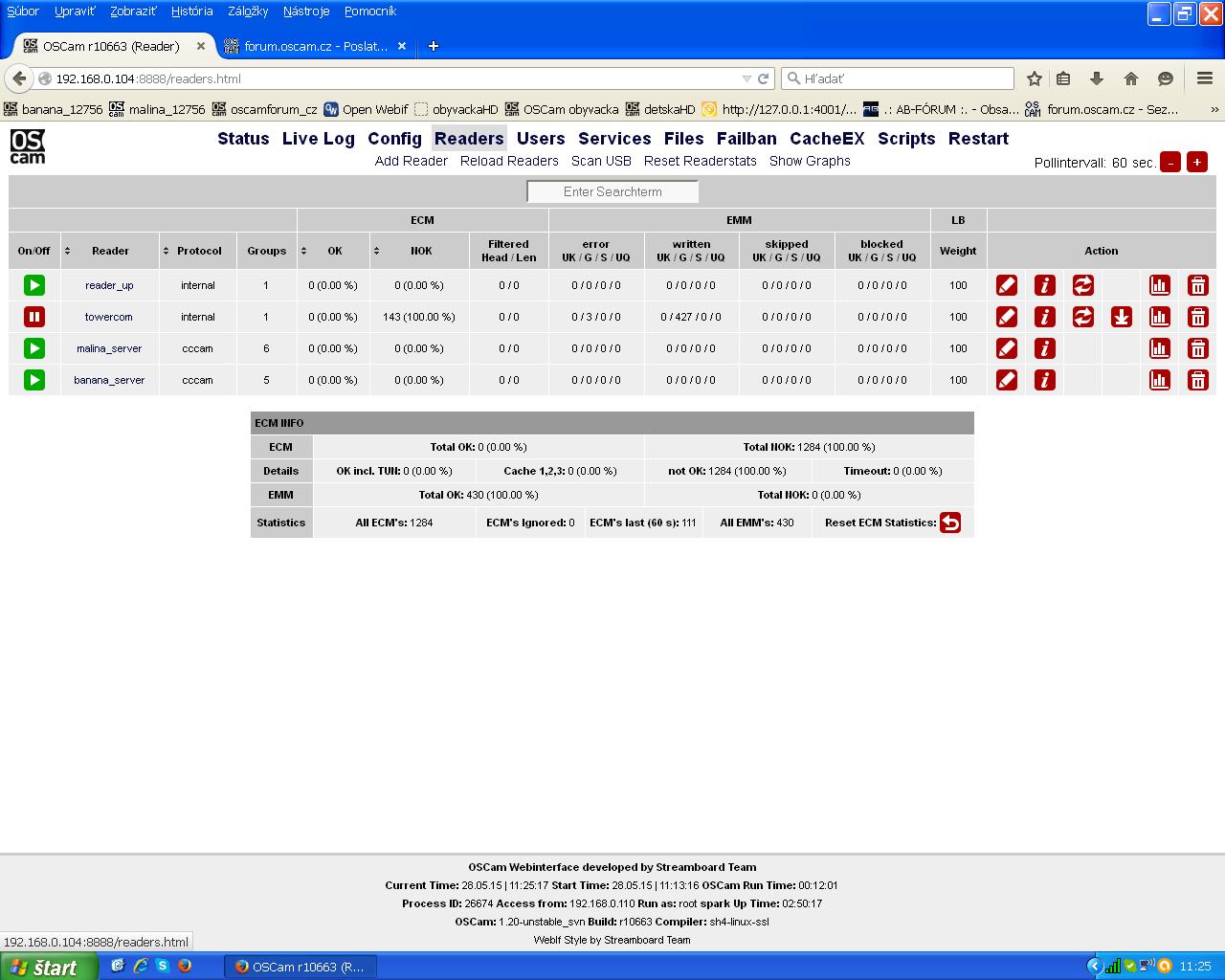Focus the Enter Searchterm field
Image resolution: width=1225 pixels, height=980 pixels.
(612, 191)
